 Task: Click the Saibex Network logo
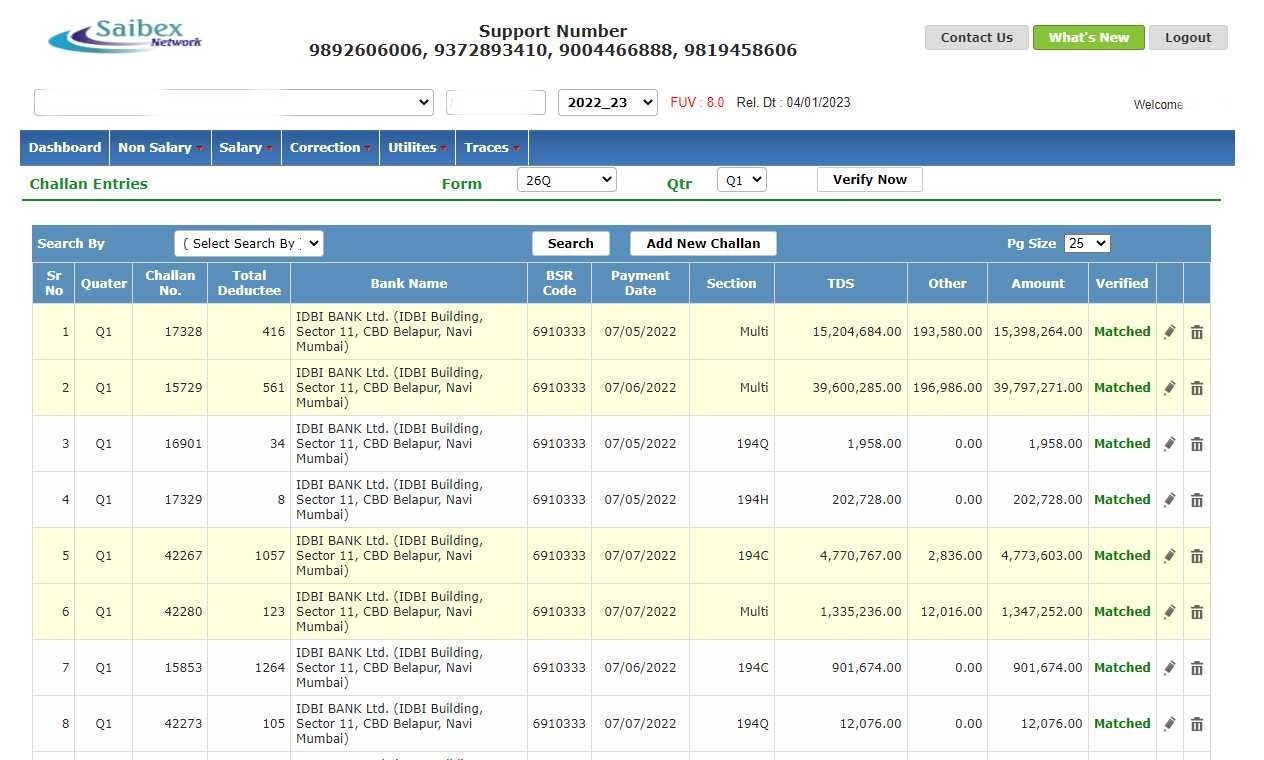coord(124,36)
